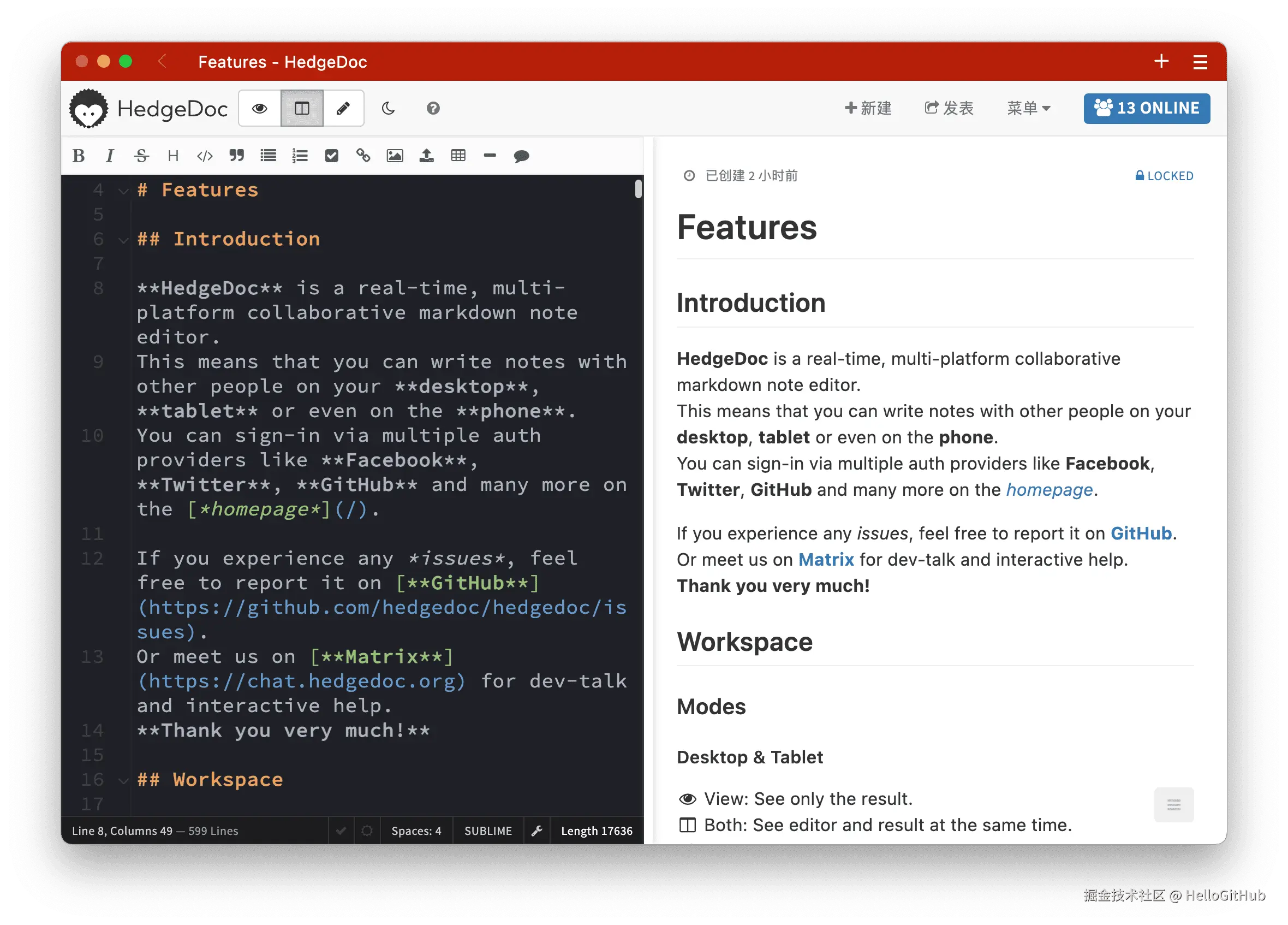Click the upload image icon

coord(426,156)
